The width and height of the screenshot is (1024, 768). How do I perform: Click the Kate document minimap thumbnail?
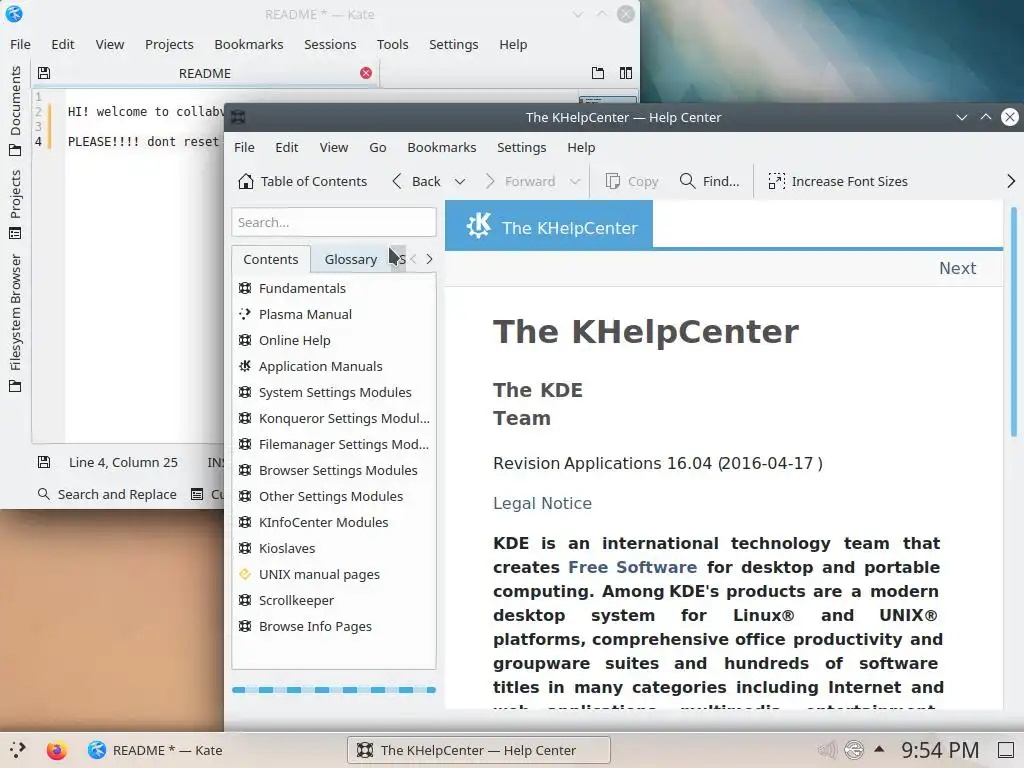607,100
